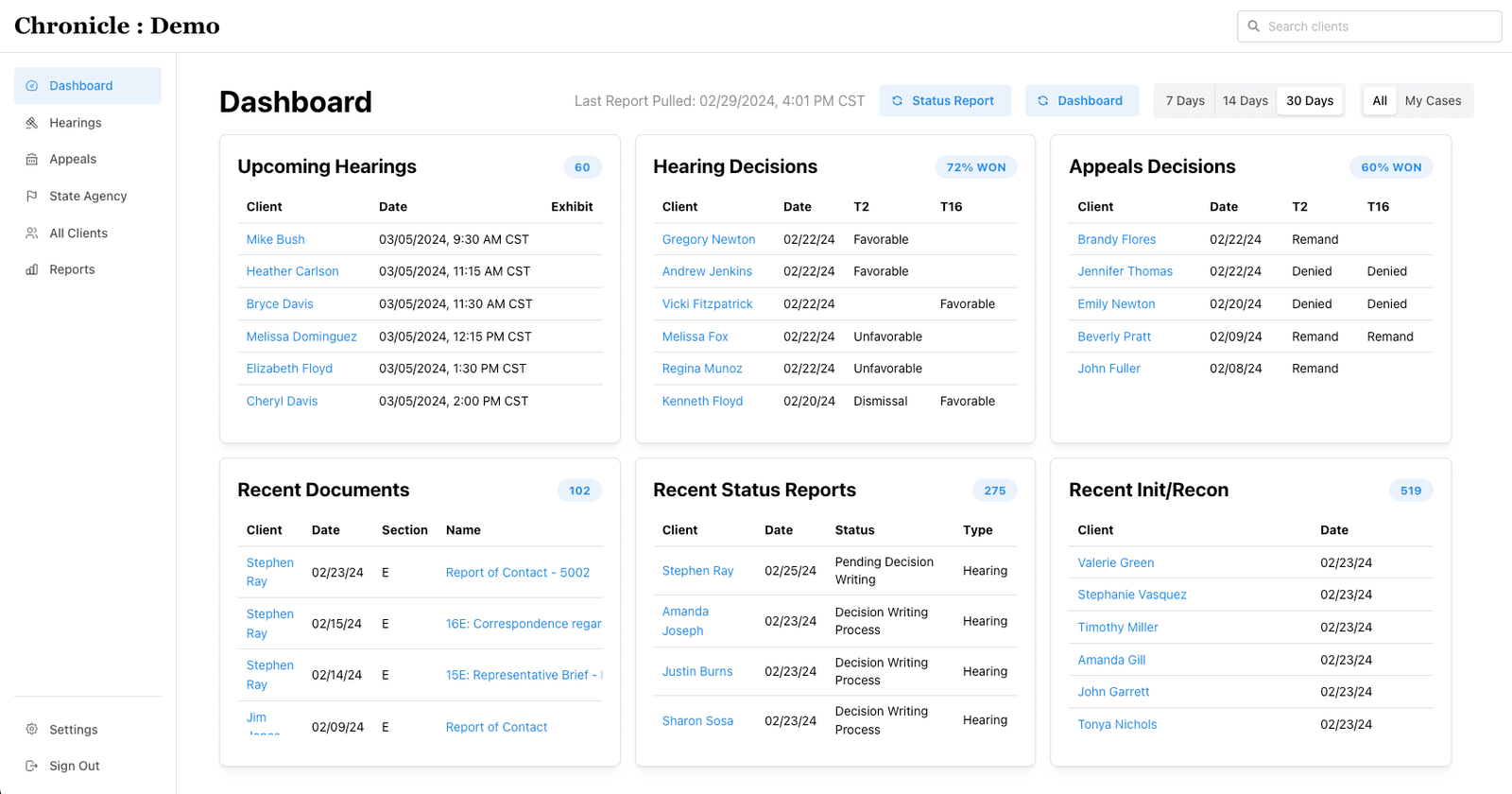Image resolution: width=1512 pixels, height=794 pixels.
Task: Open client Melissa Dominguez
Action: [301, 337]
